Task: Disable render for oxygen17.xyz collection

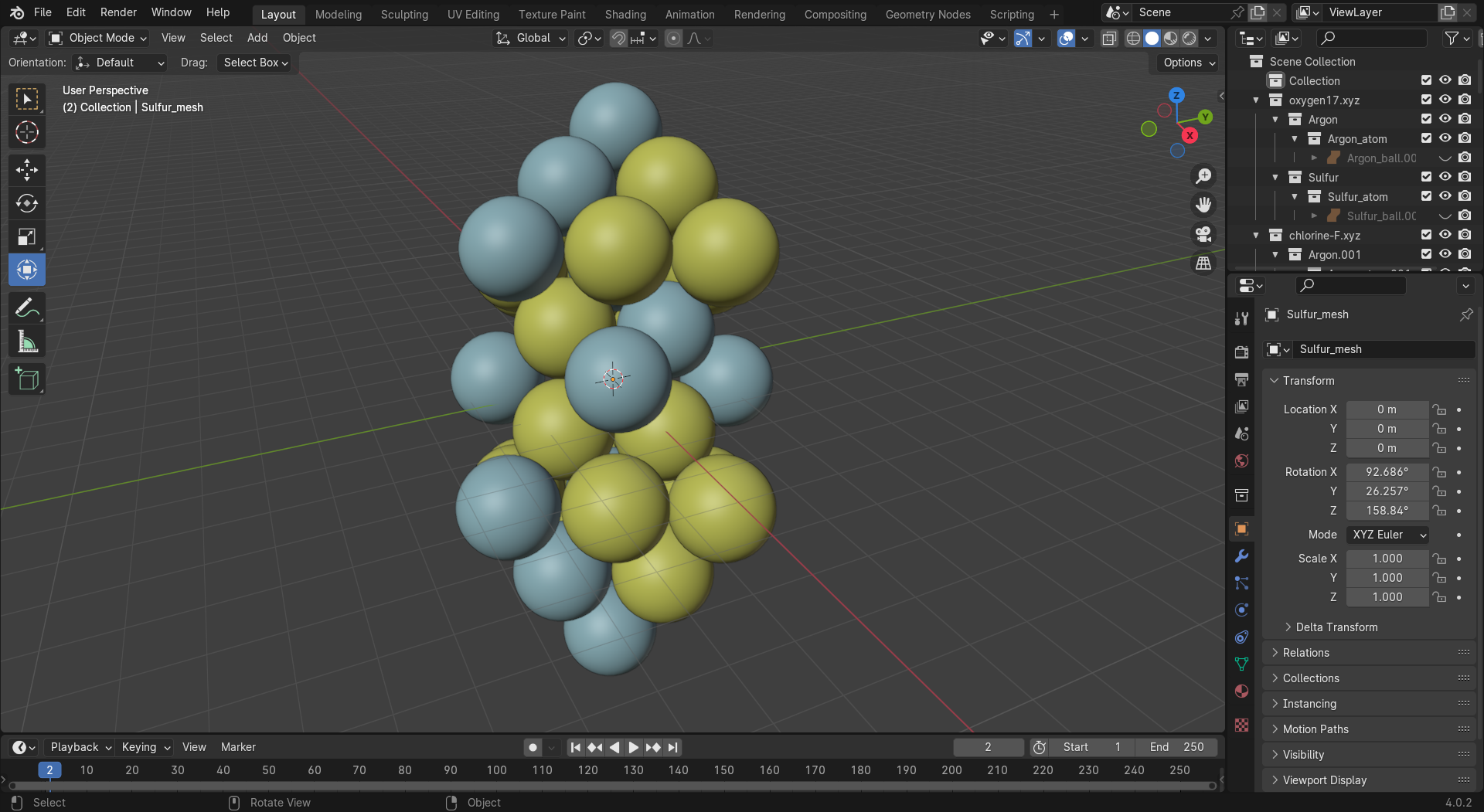Action: tap(1465, 100)
